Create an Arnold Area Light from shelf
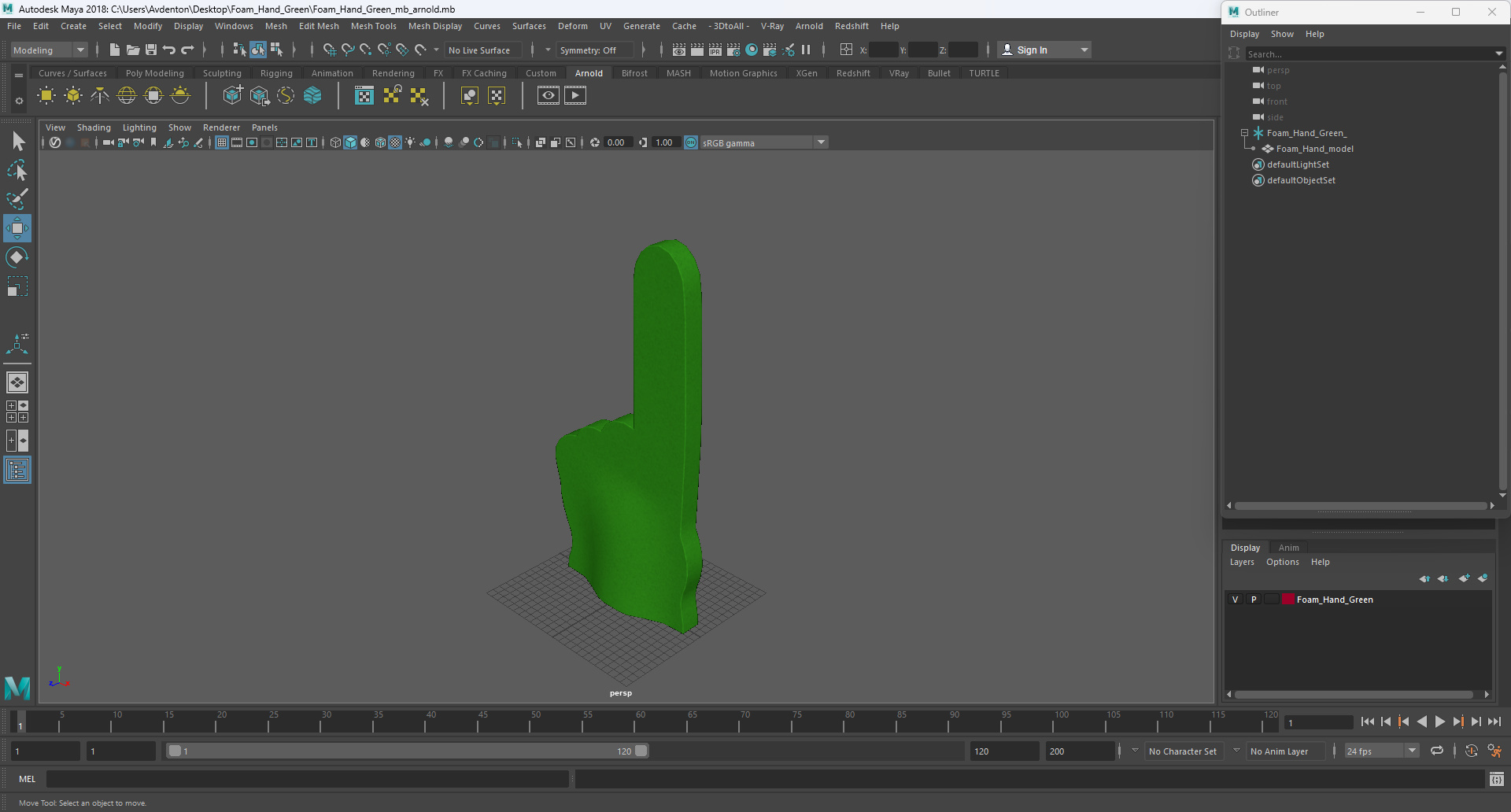The width and height of the screenshot is (1511, 812). (x=46, y=96)
